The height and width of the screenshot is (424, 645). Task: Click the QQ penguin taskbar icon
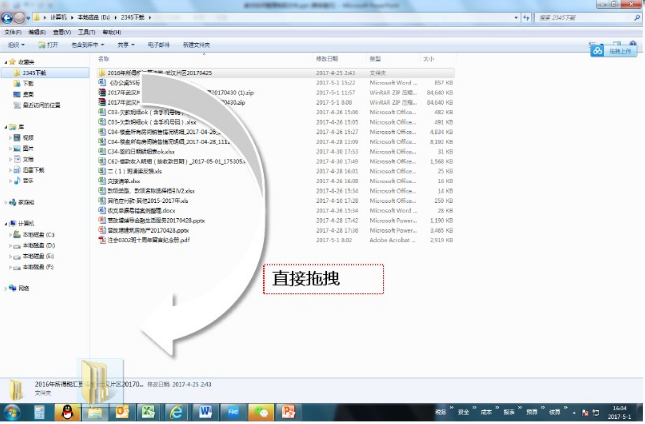[x=67, y=411]
